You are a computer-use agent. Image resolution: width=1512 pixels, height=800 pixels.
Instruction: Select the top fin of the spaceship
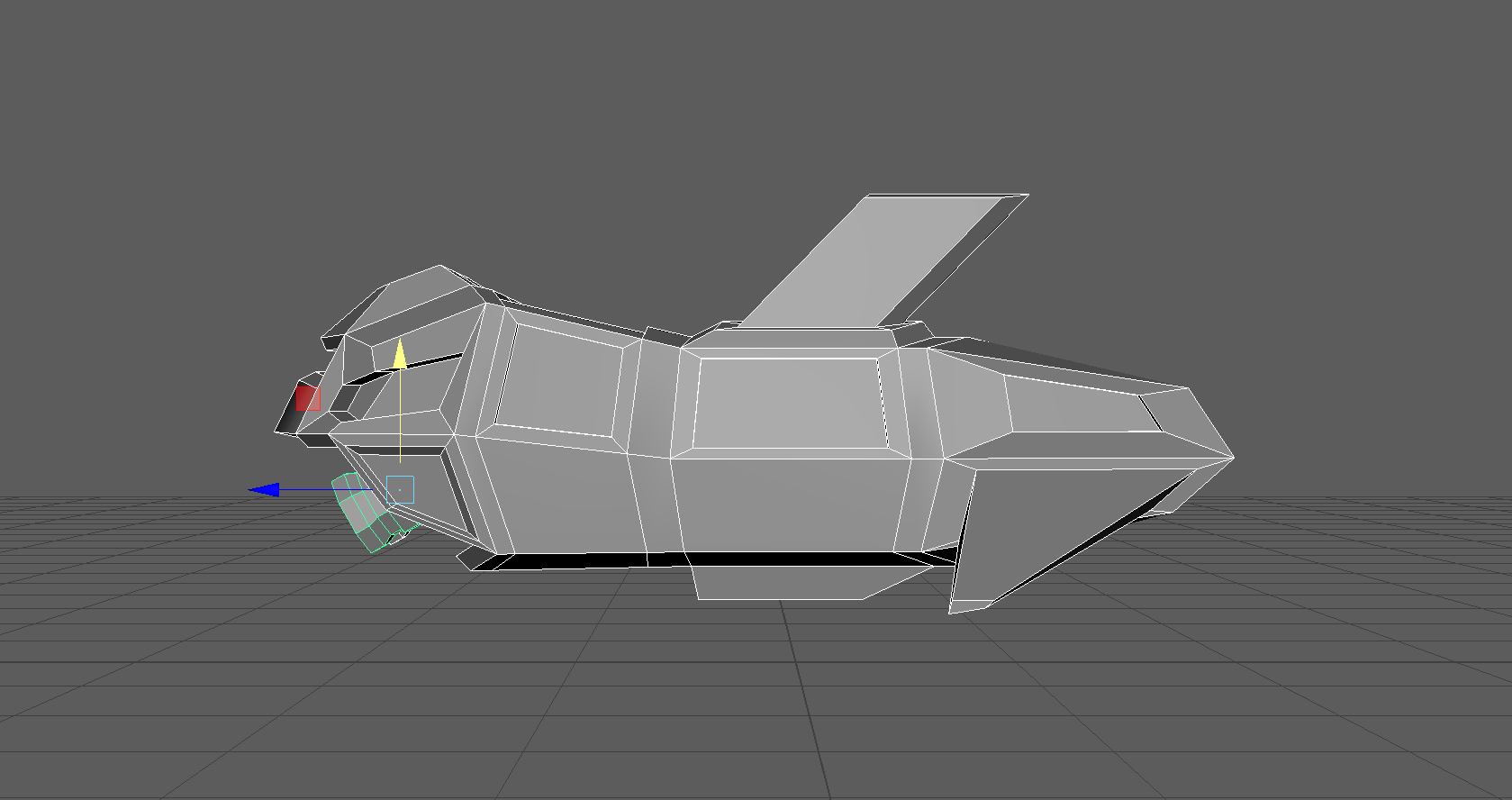pyautogui.click(x=883, y=261)
